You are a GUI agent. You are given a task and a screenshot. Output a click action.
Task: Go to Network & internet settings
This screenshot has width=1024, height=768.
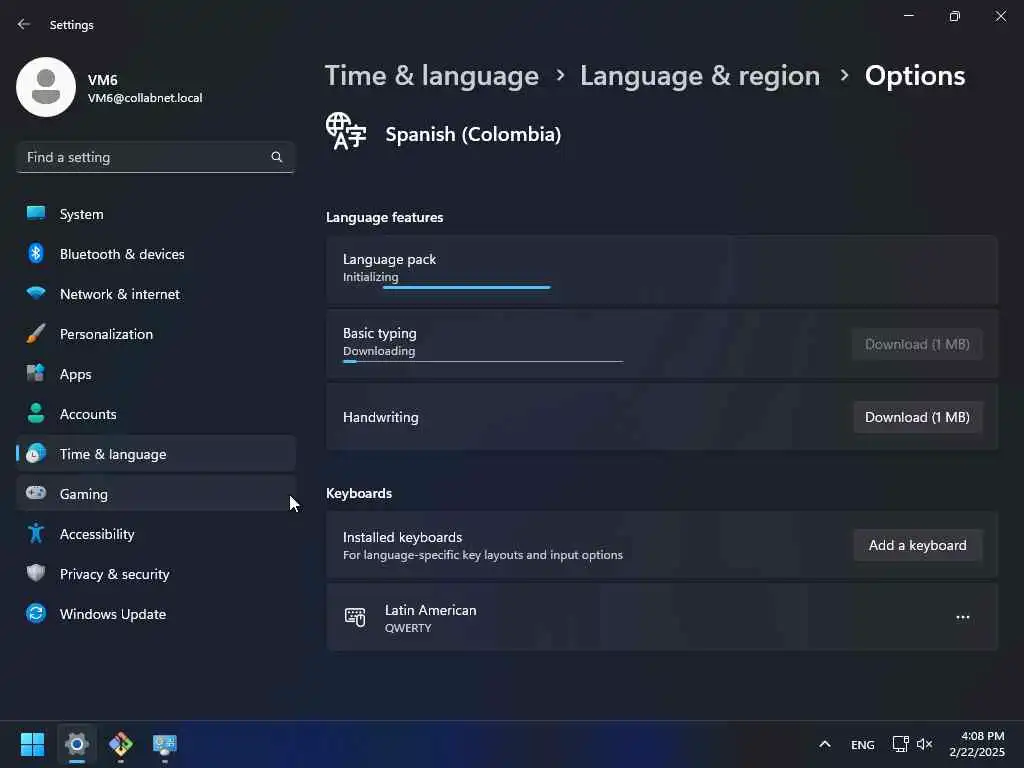pos(156,294)
